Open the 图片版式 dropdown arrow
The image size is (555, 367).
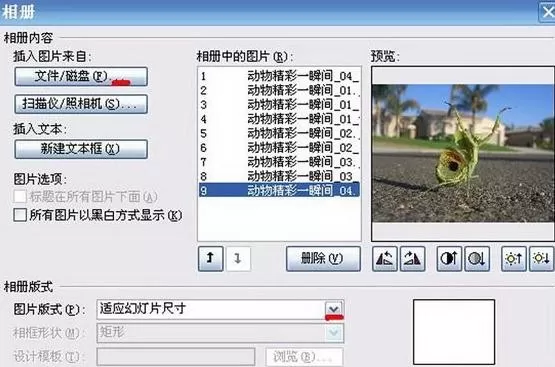pos(334,309)
